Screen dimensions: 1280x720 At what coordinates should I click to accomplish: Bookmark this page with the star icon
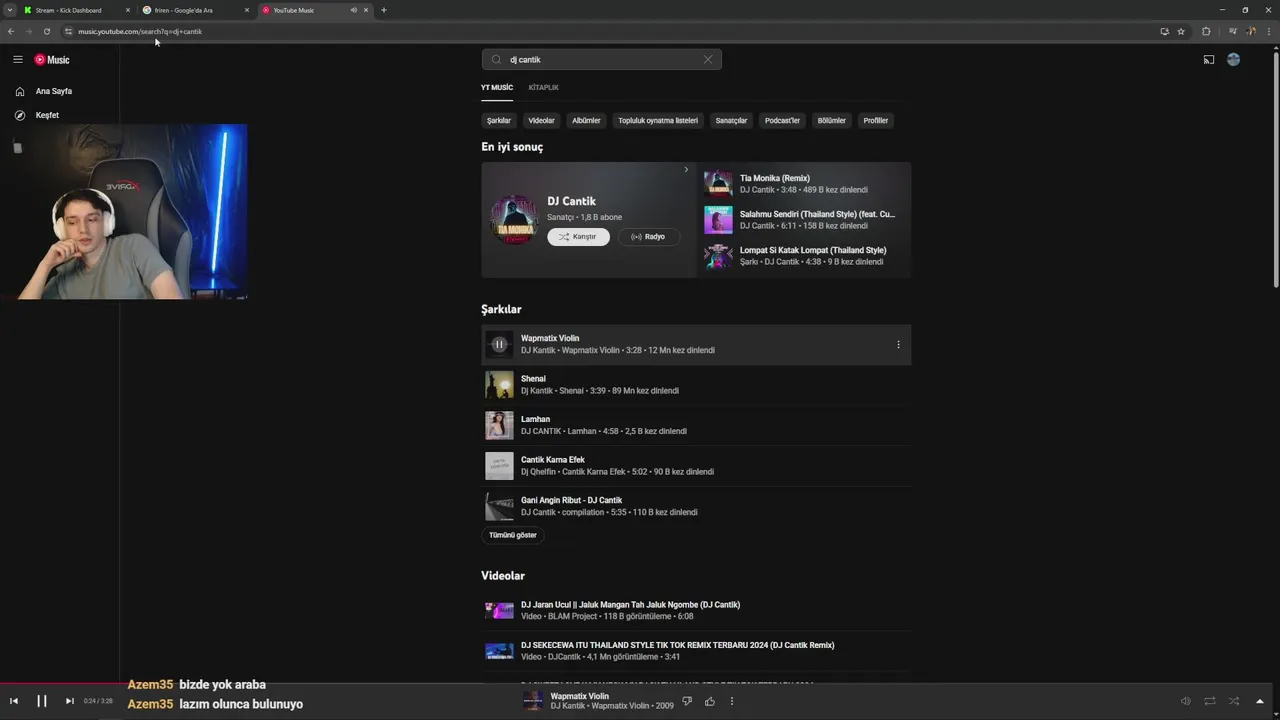(x=1181, y=31)
